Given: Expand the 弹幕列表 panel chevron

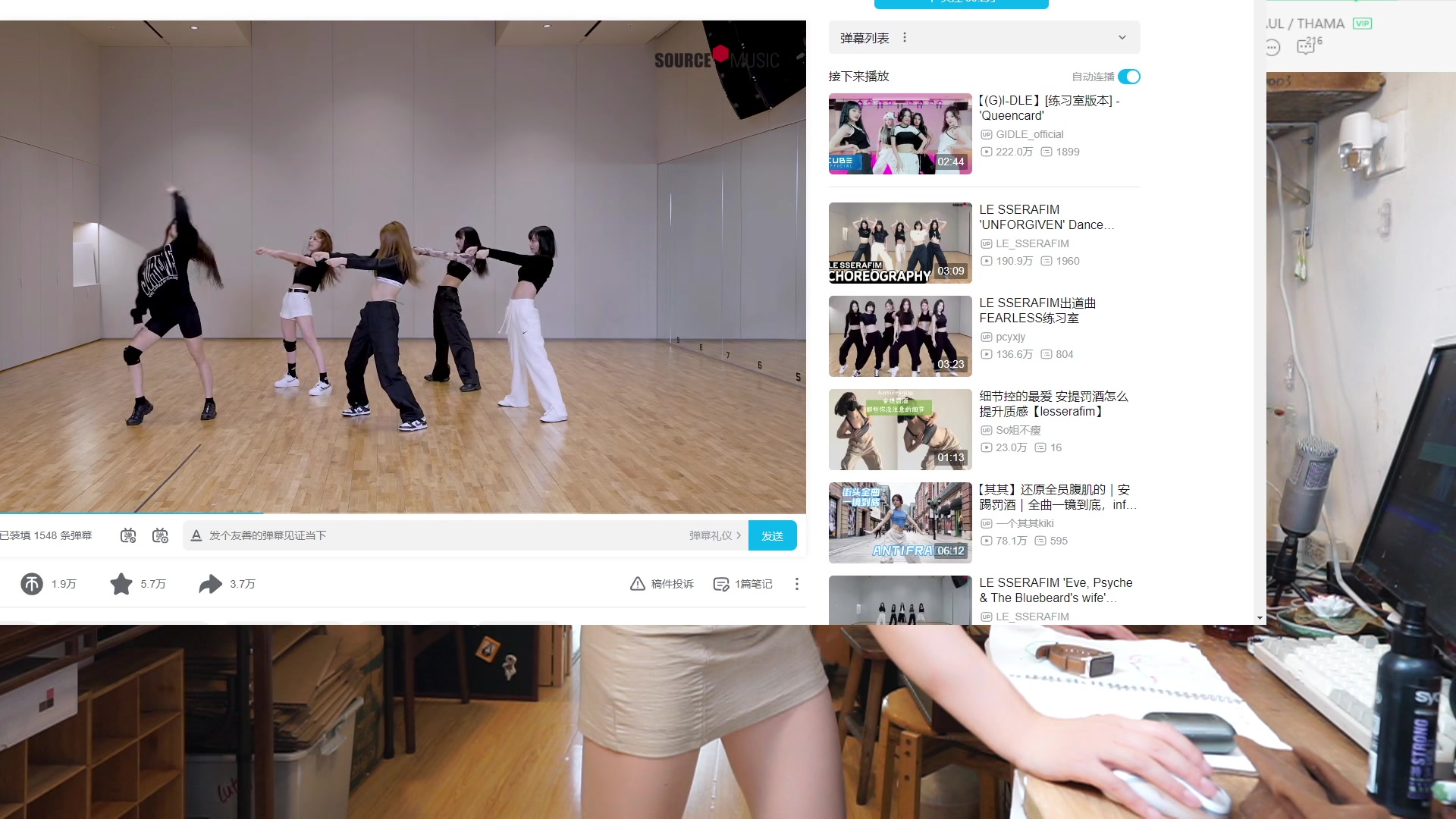Looking at the screenshot, I should coord(1122,37).
